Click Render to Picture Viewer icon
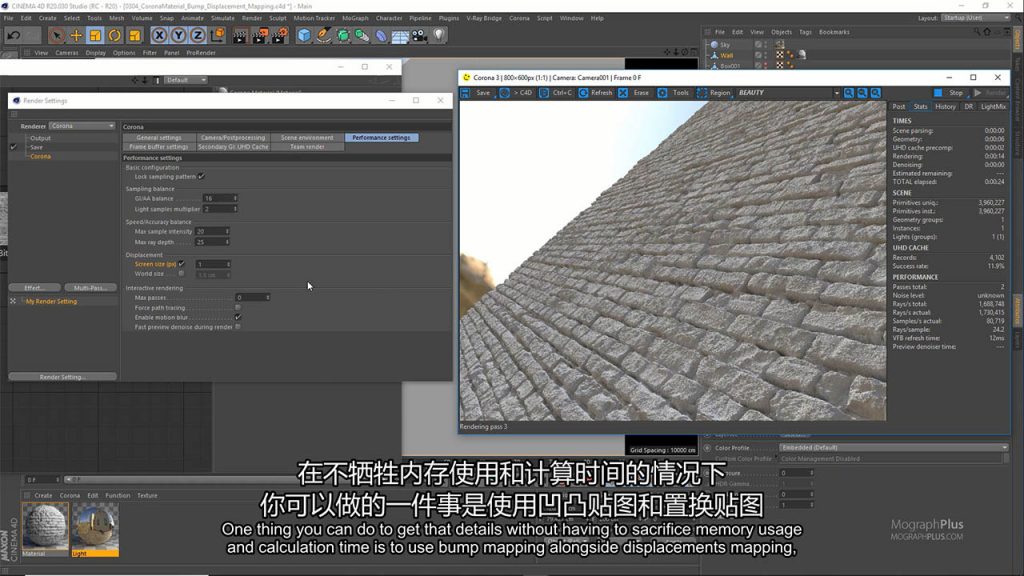This screenshot has width=1024, height=576. pos(259,35)
